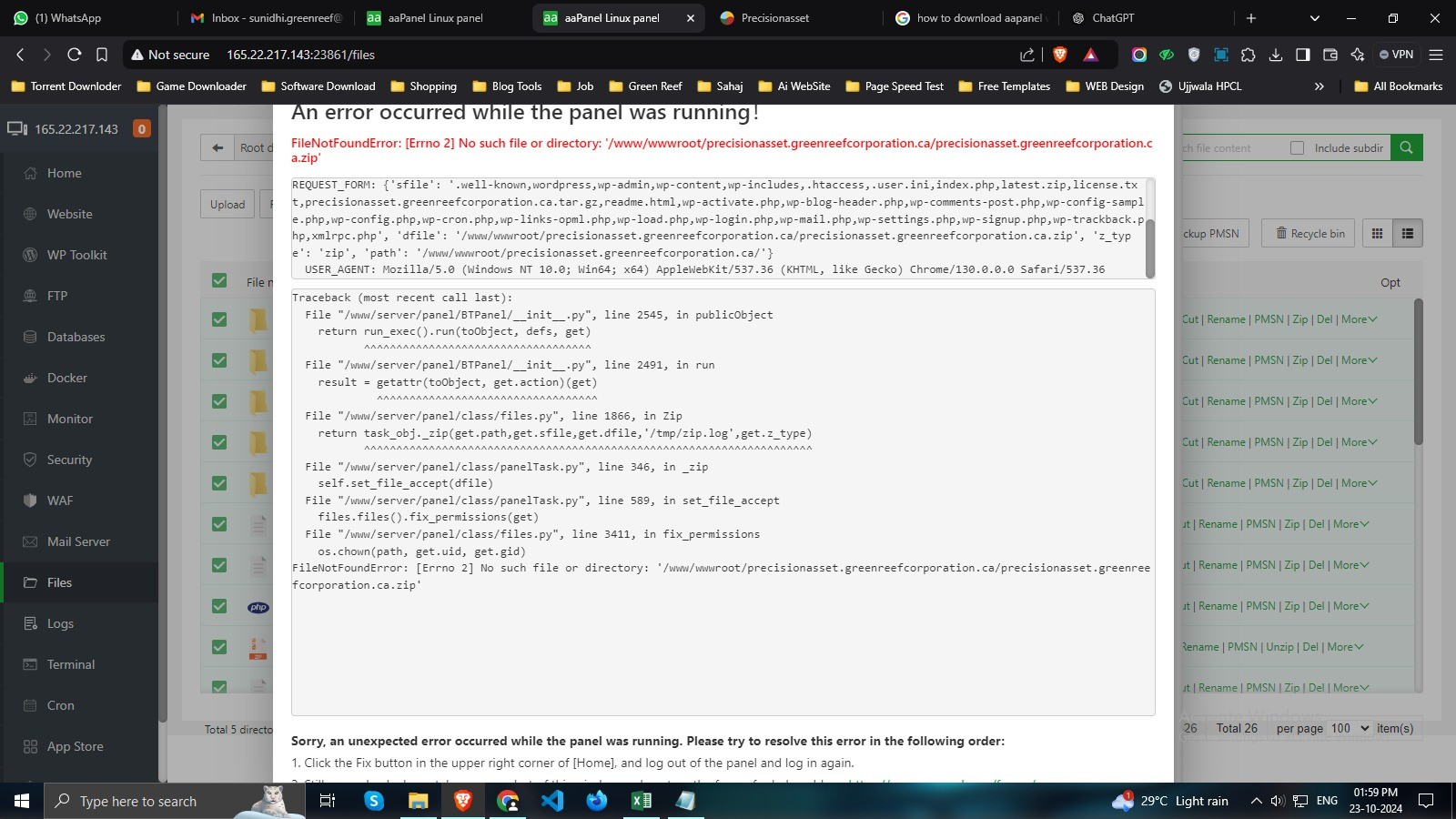
Task: Open the Brave Wallet icon
Action: [1330, 55]
